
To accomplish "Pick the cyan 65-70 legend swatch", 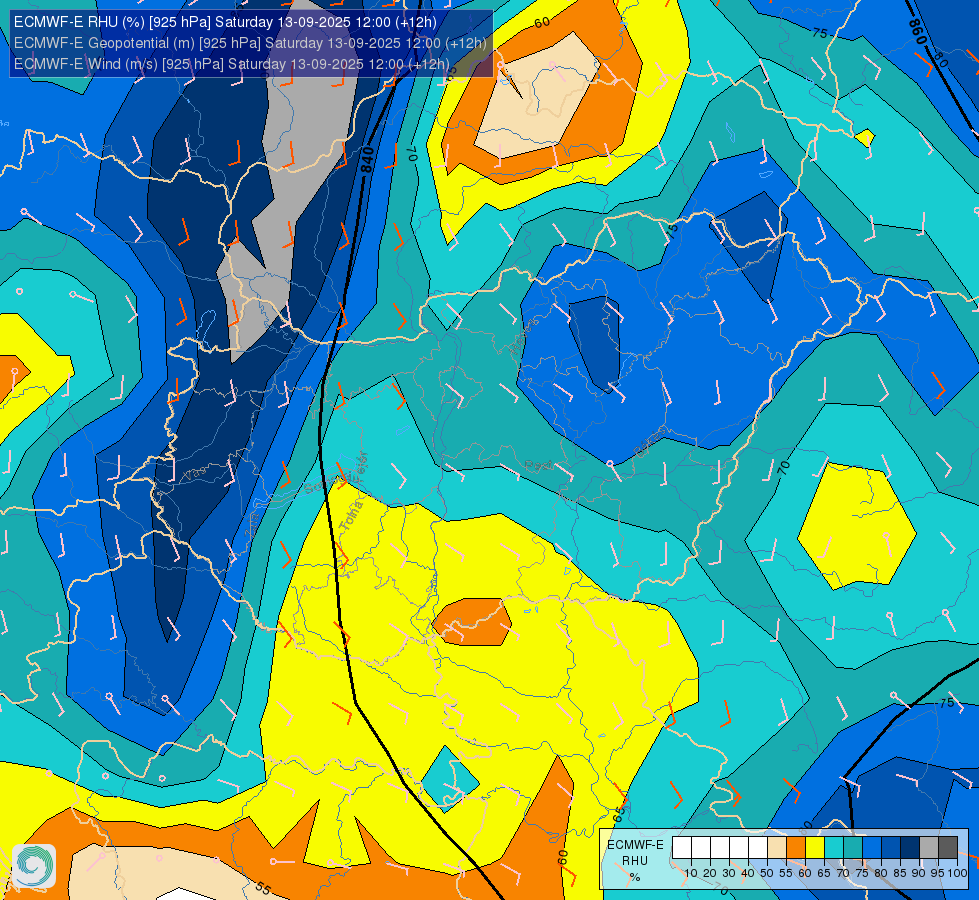I will (x=834, y=848).
